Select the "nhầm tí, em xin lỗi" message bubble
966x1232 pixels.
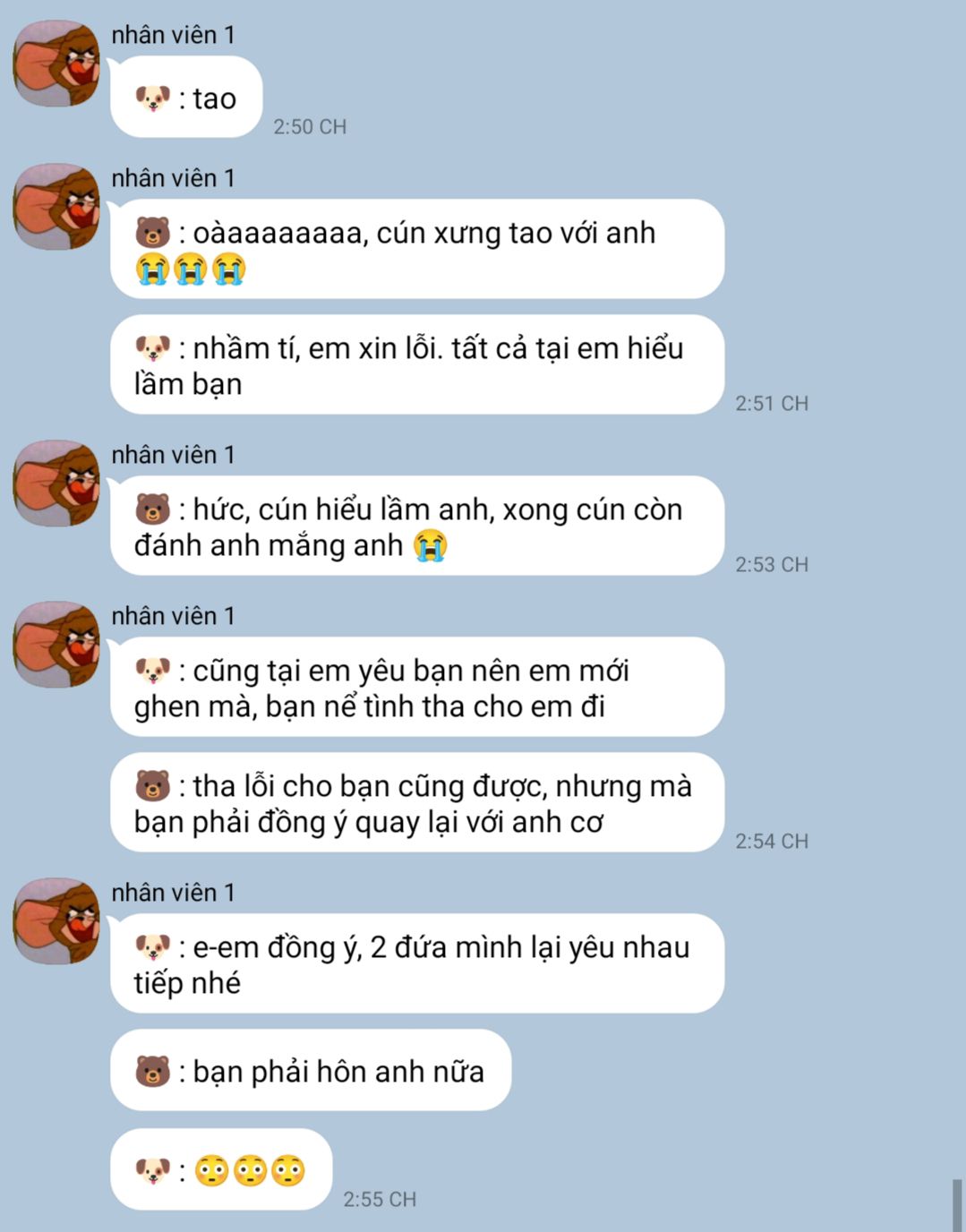(417, 365)
